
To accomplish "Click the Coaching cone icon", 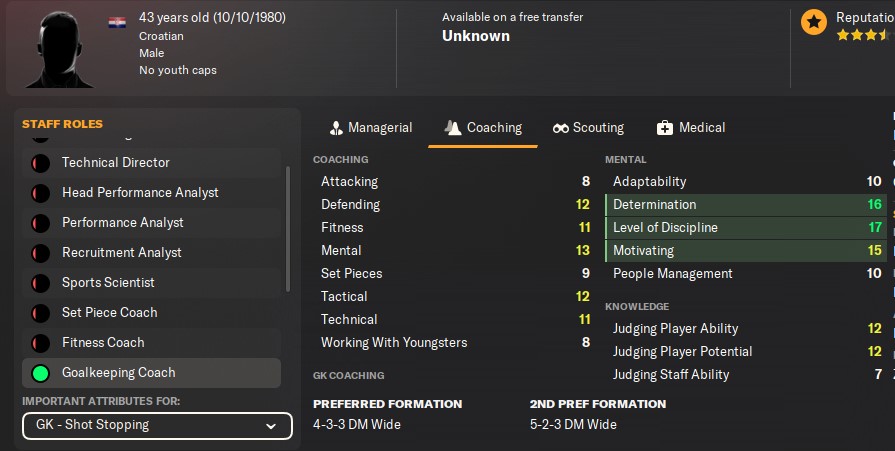I will 453,128.
